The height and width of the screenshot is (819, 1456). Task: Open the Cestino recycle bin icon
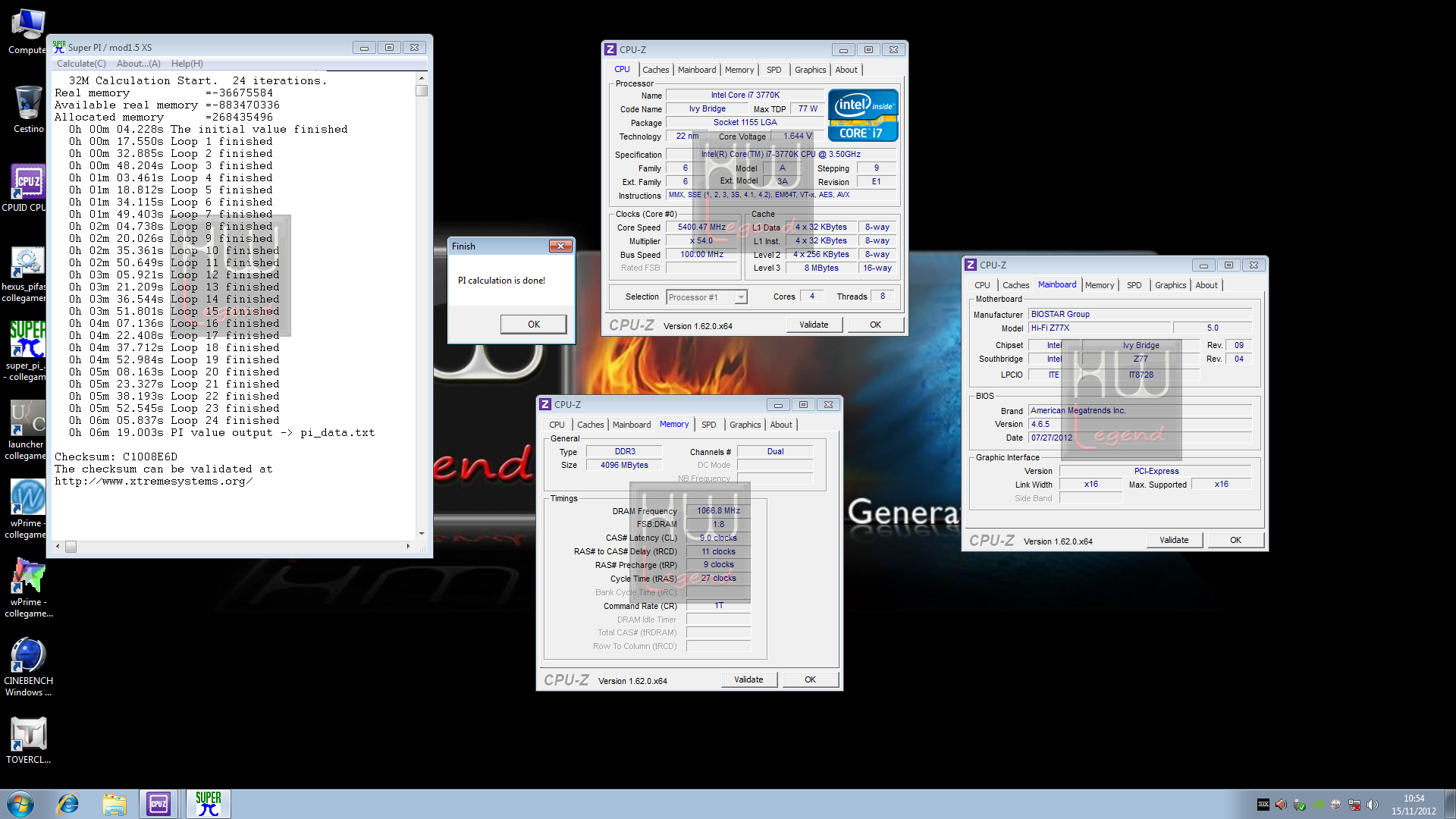[28, 110]
